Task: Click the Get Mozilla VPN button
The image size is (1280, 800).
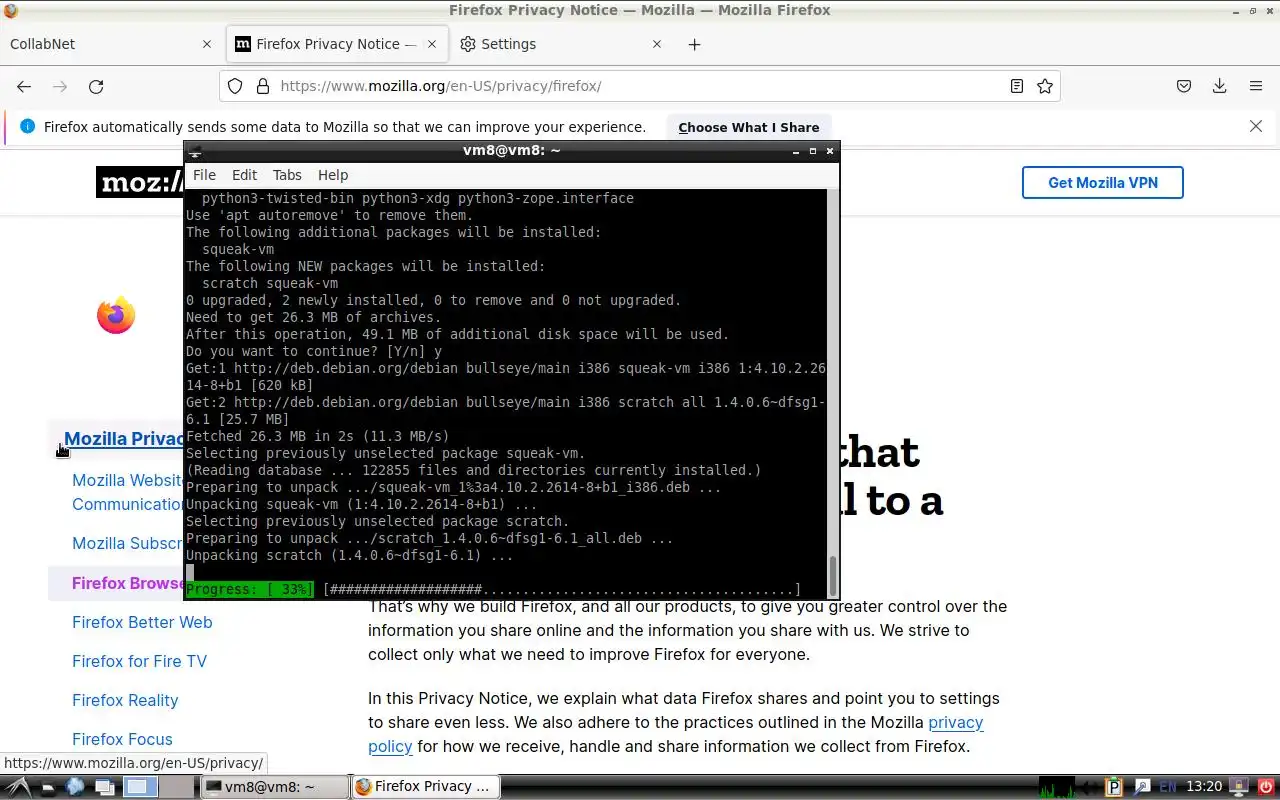Action: 1103,182
